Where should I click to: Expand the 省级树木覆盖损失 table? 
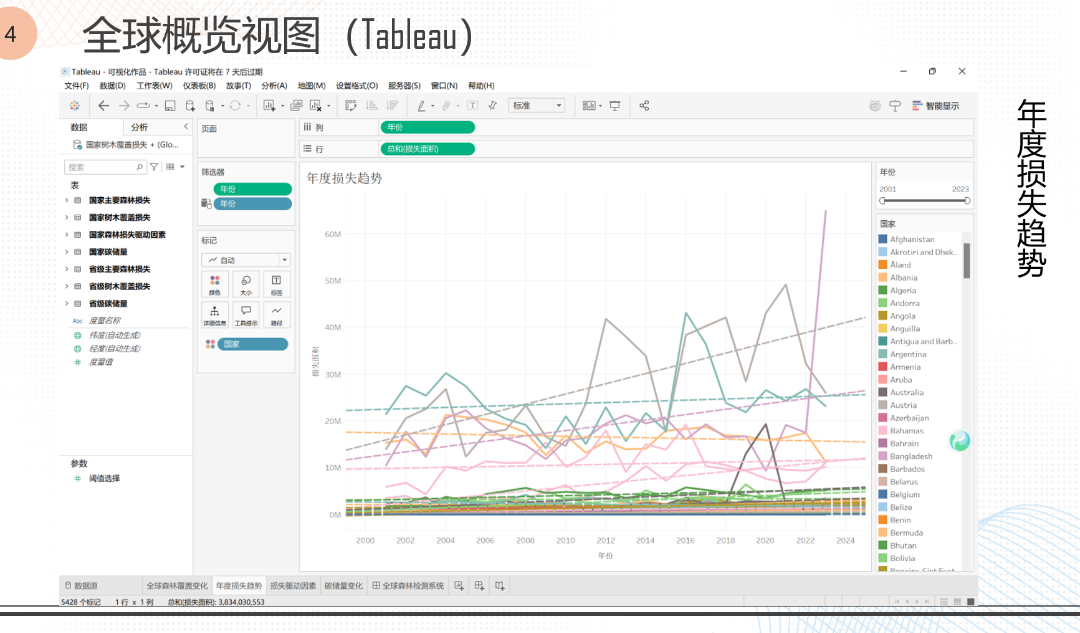pos(67,287)
